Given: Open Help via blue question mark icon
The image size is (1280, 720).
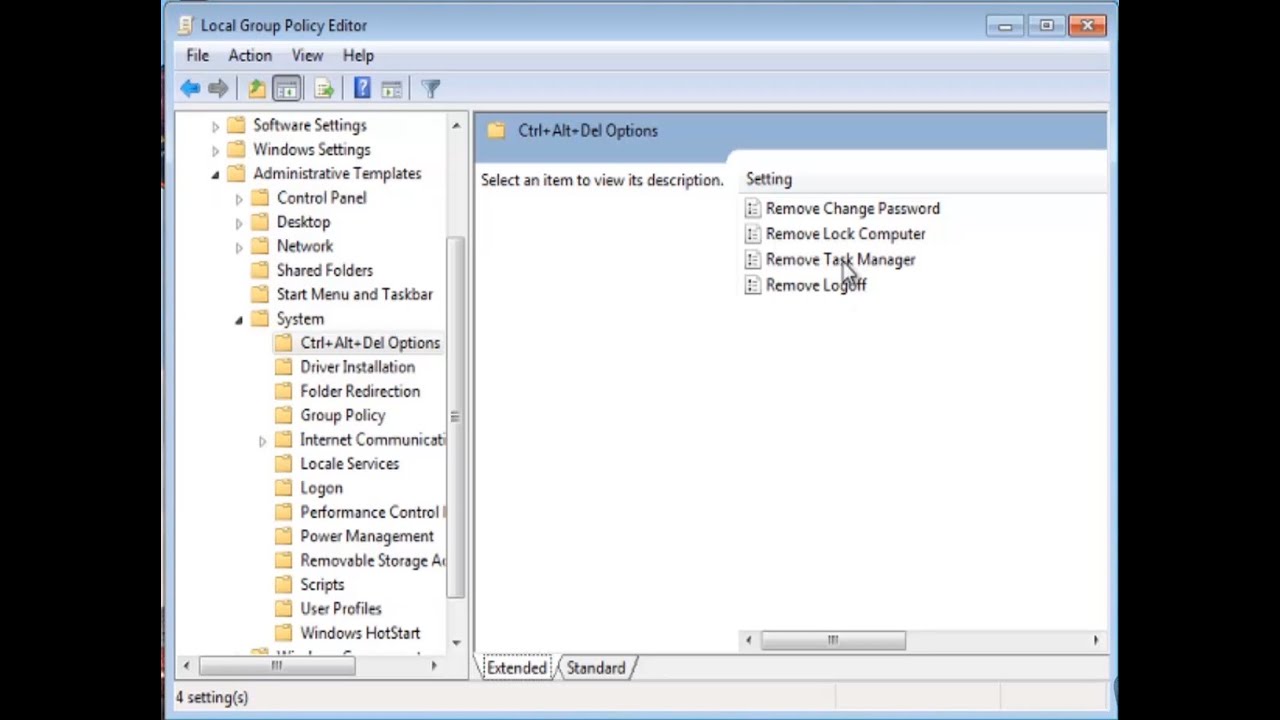Looking at the screenshot, I should coord(362,89).
